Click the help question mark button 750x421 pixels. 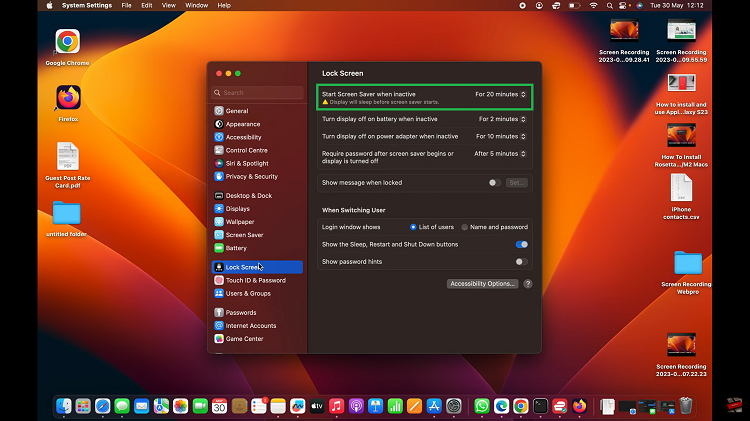point(528,284)
